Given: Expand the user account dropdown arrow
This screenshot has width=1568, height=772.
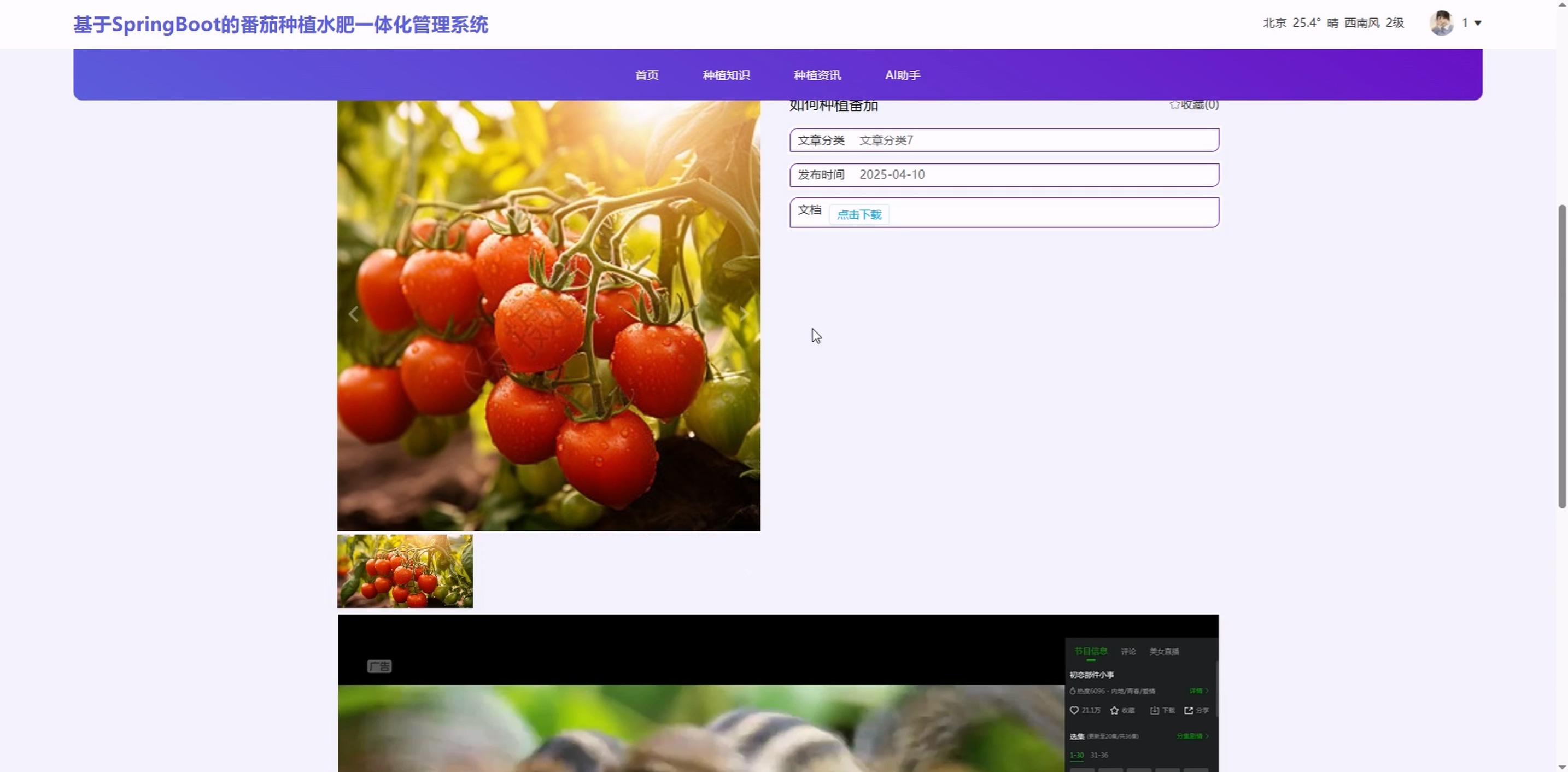Looking at the screenshot, I should tap(1477, 23).
